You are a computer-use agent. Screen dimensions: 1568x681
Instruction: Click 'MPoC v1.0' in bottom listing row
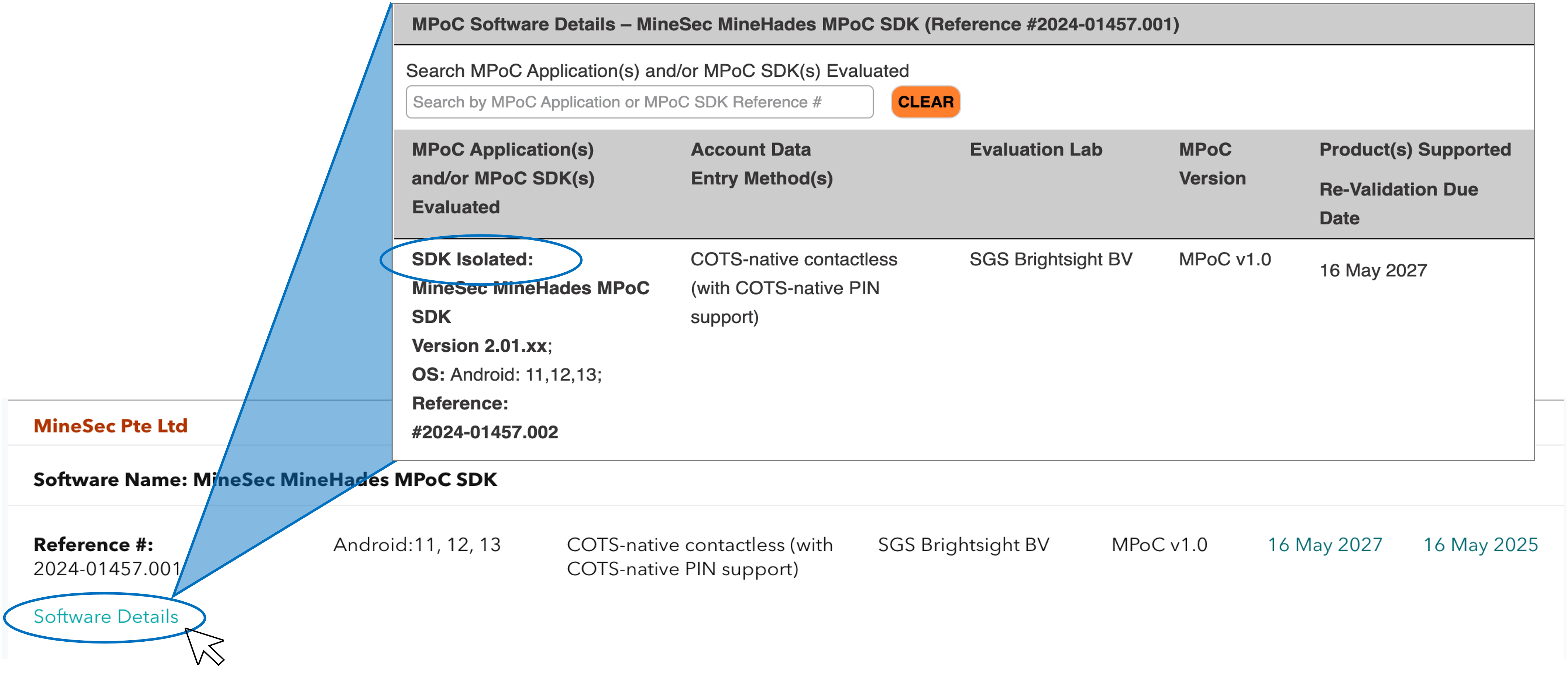[x=1159, y=544]
